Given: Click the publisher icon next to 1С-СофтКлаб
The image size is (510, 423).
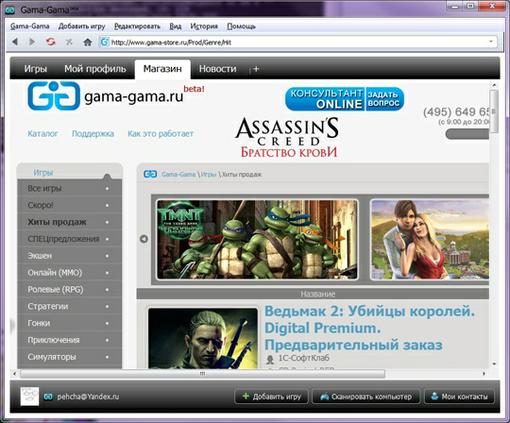Looking at the screenshot, I should tap(270, 359).
